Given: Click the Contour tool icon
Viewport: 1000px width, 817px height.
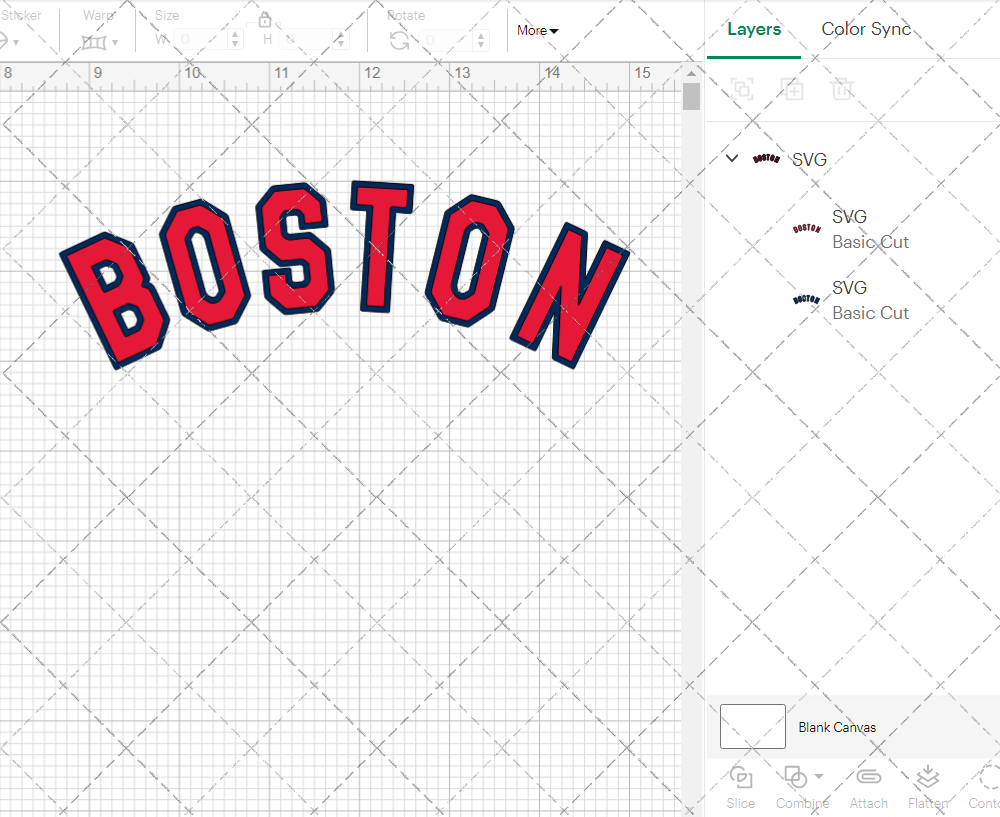Looking at the screenshot, I should coord(989,778).
